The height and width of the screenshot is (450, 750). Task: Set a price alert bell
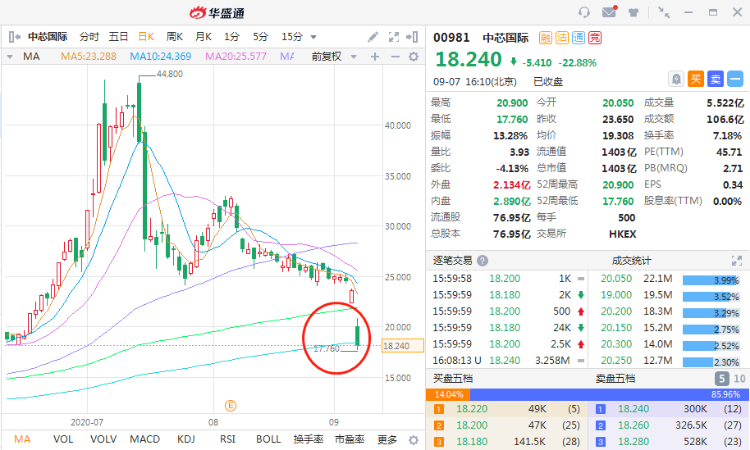tap(676, 79)
